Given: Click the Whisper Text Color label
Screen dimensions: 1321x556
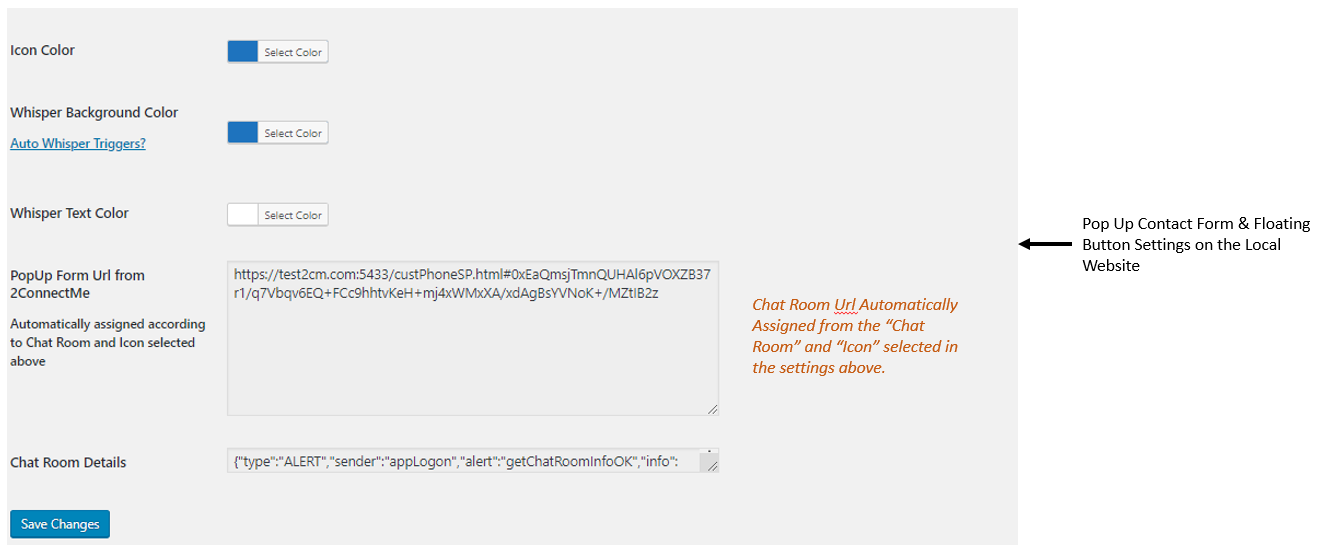Looking at the screenshot, I should point(70,213).
